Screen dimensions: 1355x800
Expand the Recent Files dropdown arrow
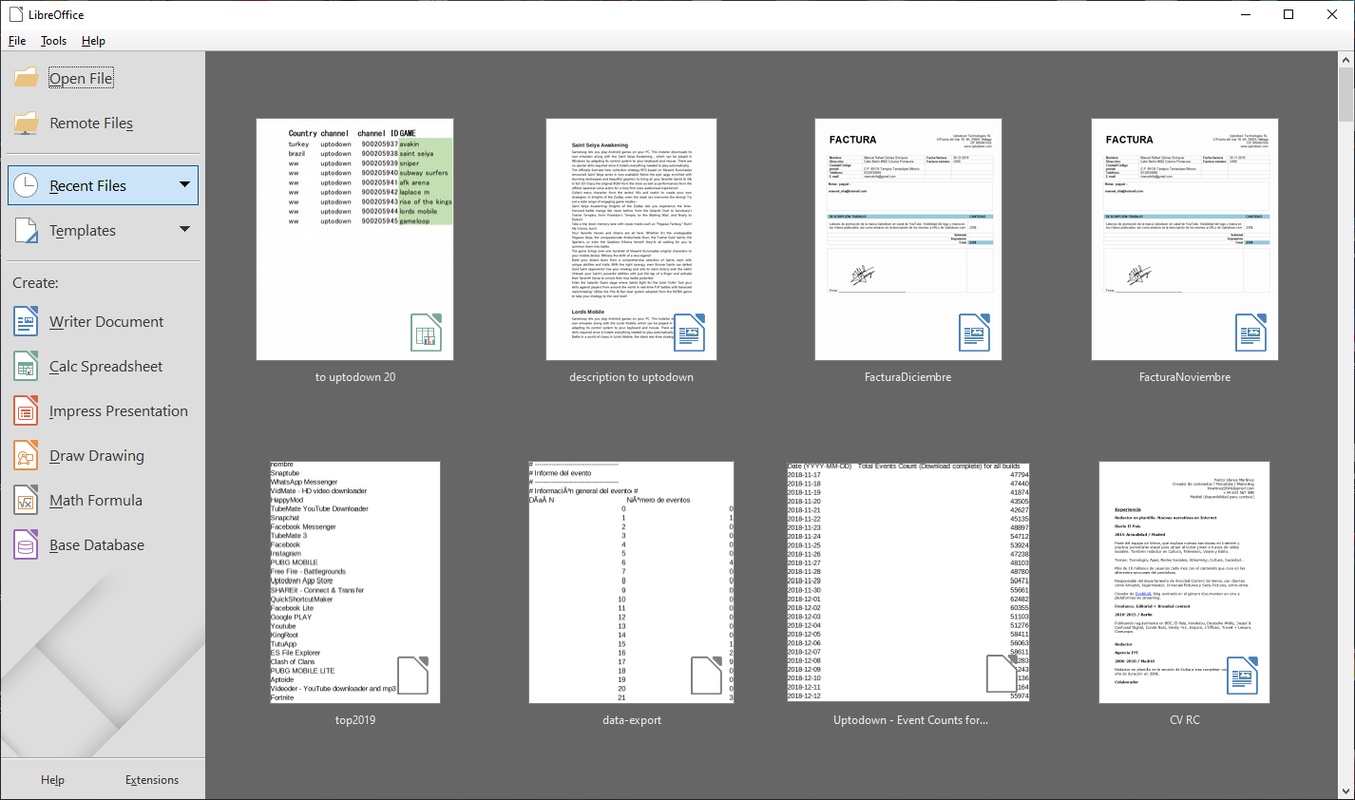click(x=184, y=185)
